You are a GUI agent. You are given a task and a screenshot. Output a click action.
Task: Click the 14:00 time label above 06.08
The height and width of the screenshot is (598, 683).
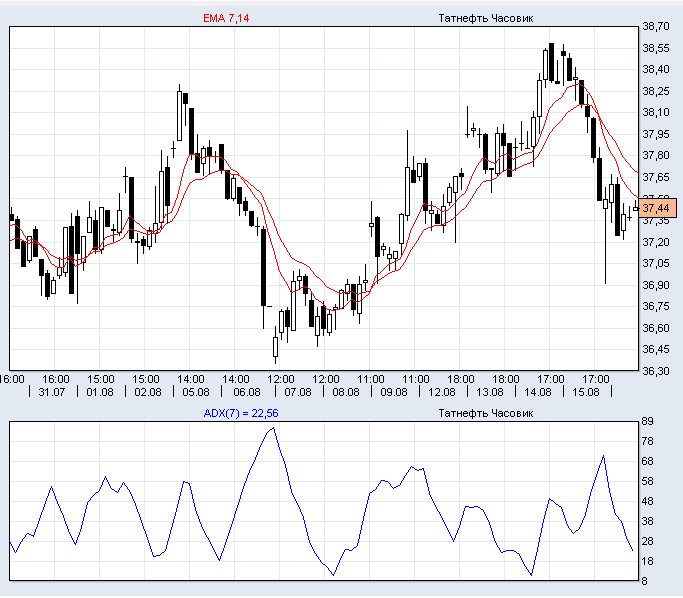pos(236,379)
